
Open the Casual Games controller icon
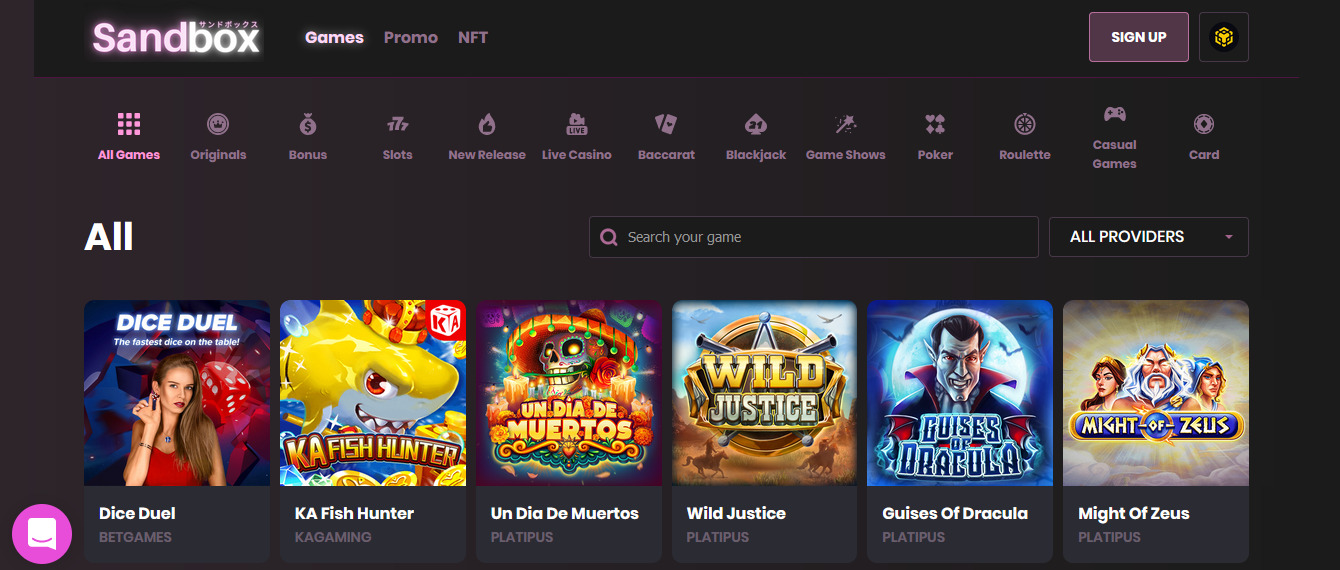coord(1114,114)
